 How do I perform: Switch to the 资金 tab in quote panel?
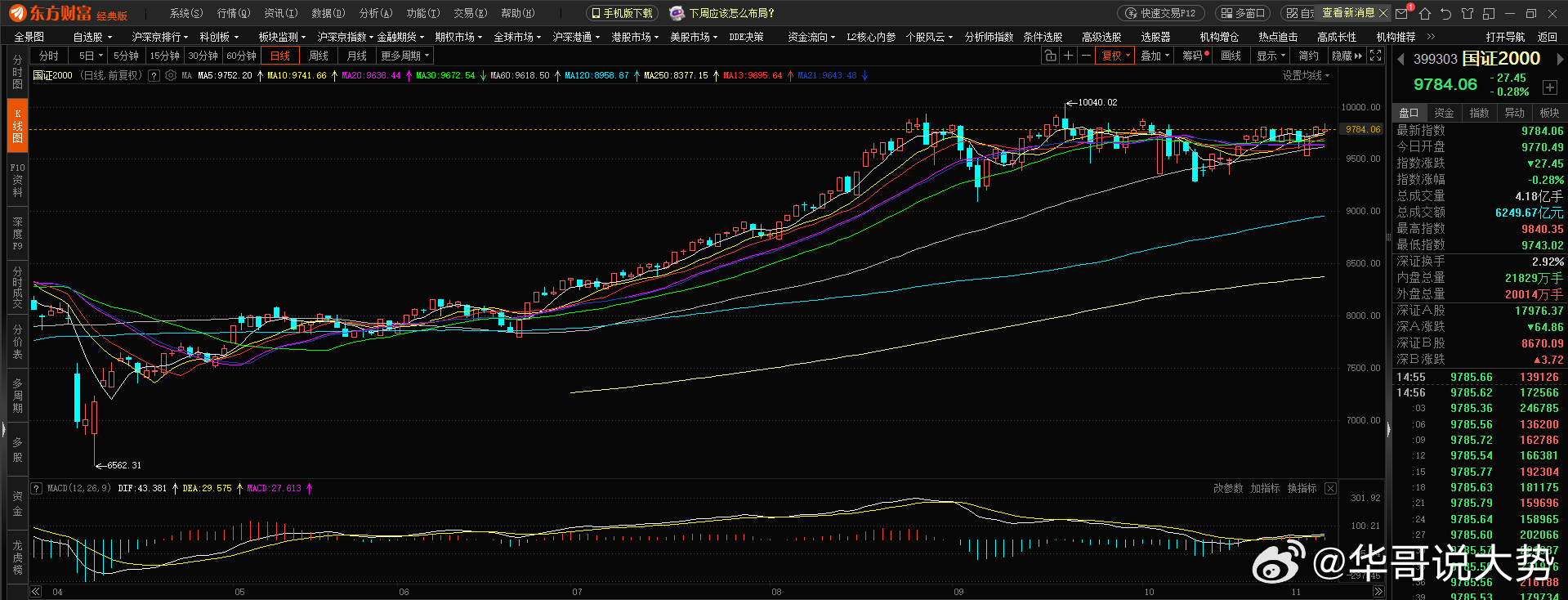coord(1444,113)
